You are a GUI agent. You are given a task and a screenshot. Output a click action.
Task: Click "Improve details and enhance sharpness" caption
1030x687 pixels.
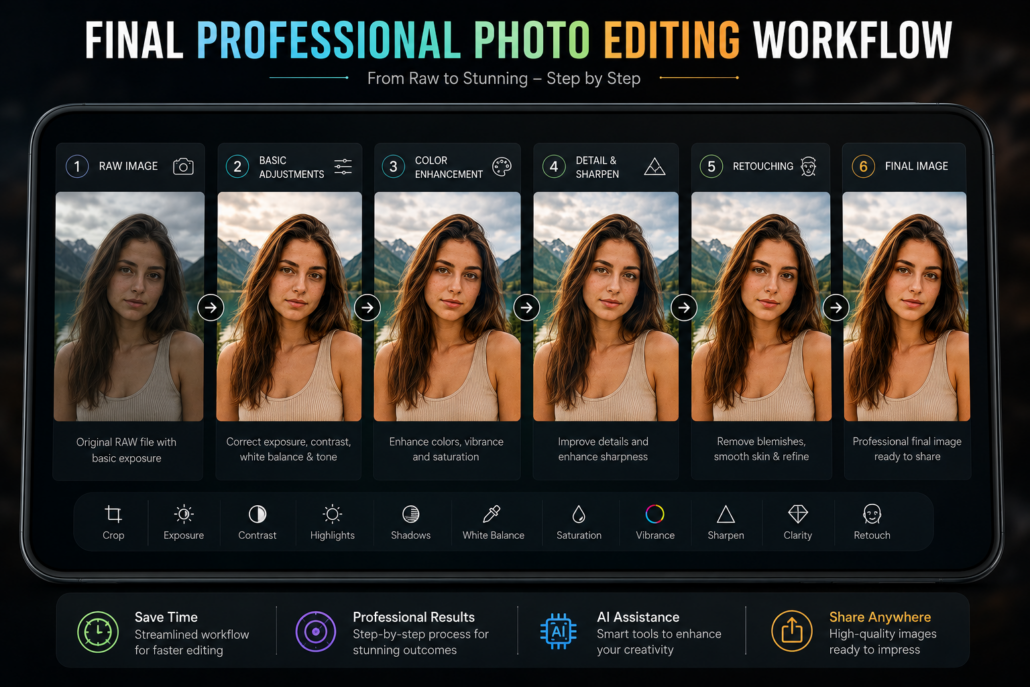point(603,449)
